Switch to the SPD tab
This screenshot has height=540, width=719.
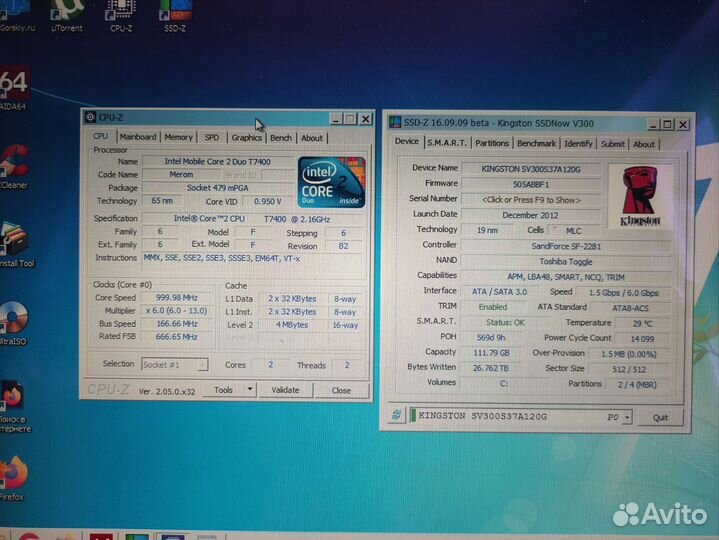click(x=211, y=137)
